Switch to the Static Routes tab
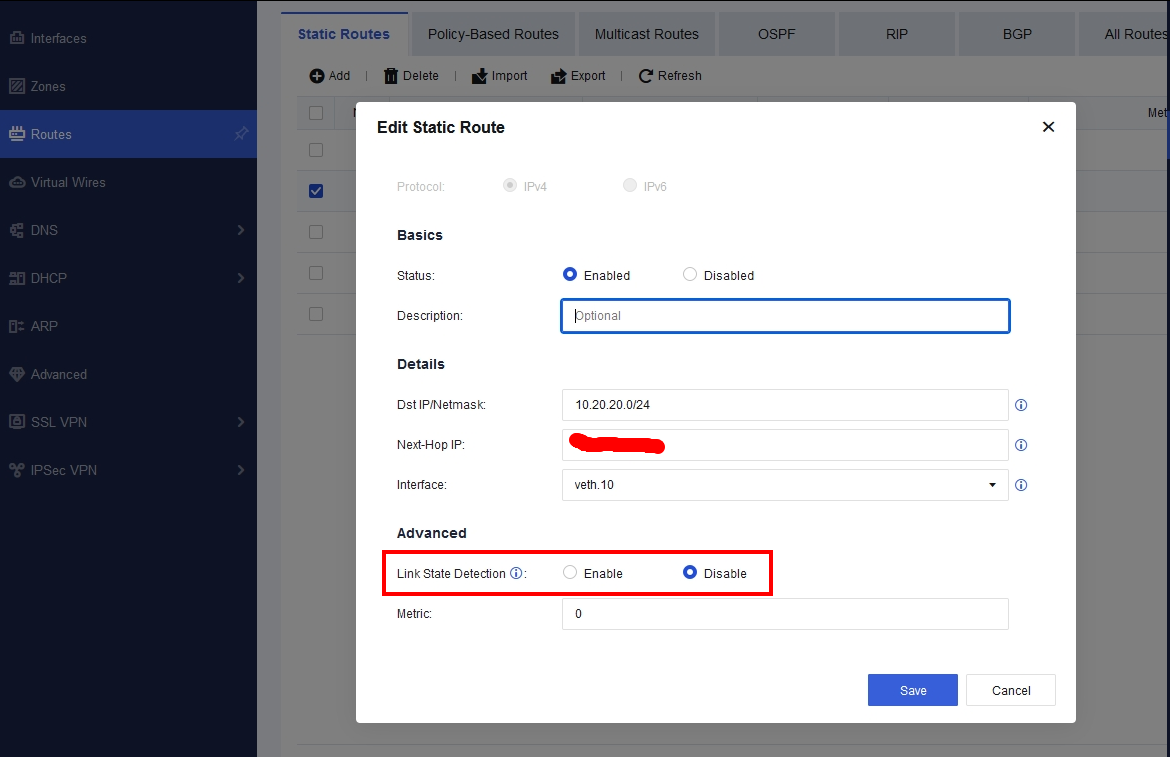This screenshot has height=757, width=1170. (344, 34)
